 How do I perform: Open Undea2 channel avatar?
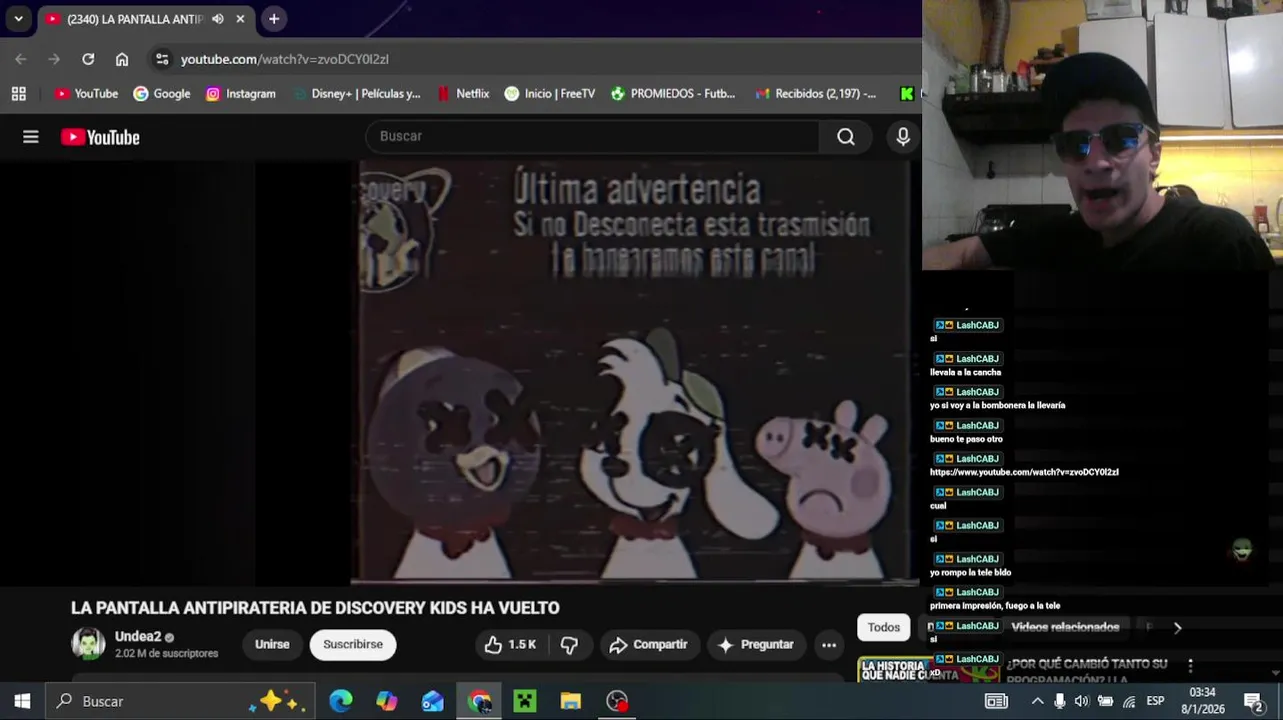(x=88, y=644)
